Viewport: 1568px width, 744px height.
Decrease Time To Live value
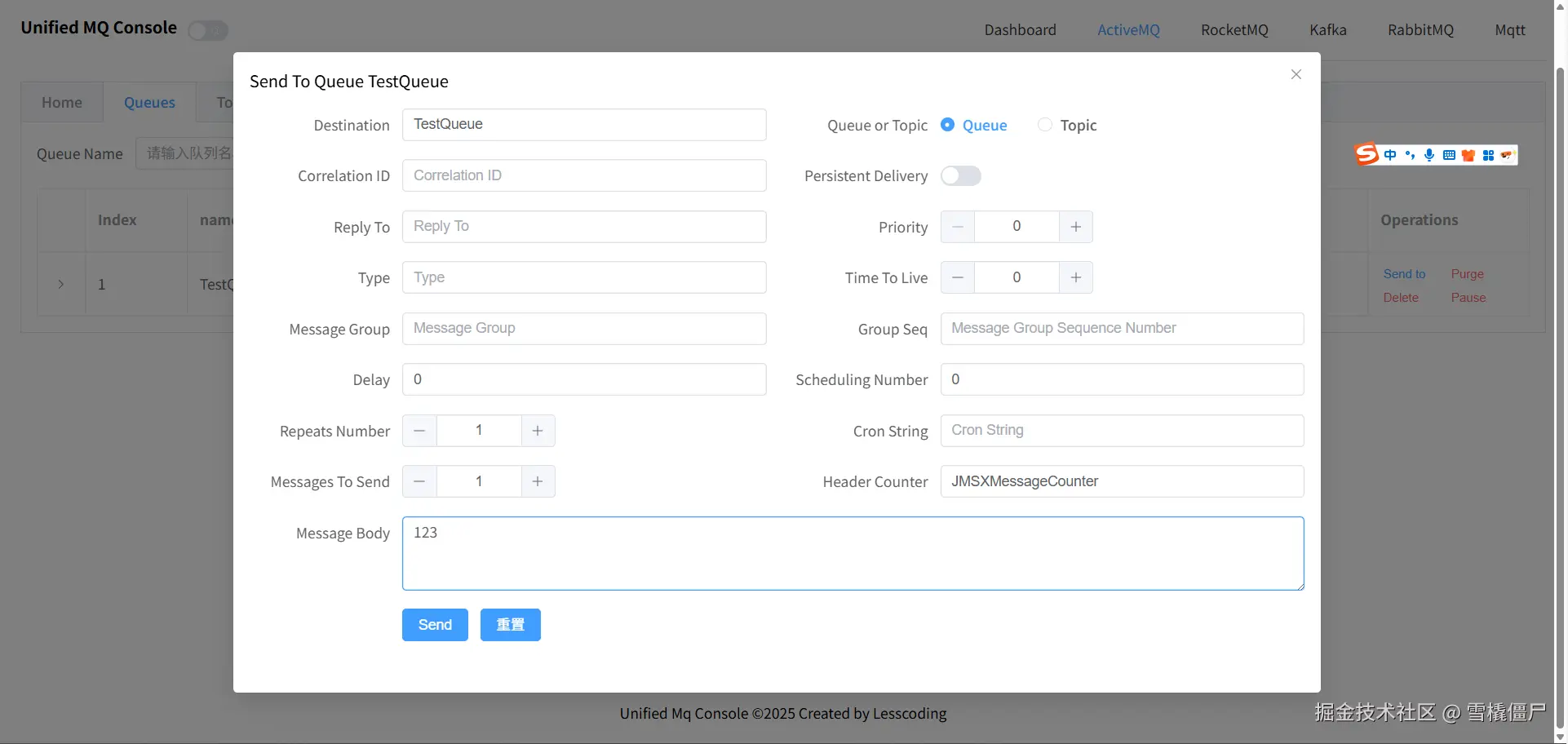[x=958, y=277]
